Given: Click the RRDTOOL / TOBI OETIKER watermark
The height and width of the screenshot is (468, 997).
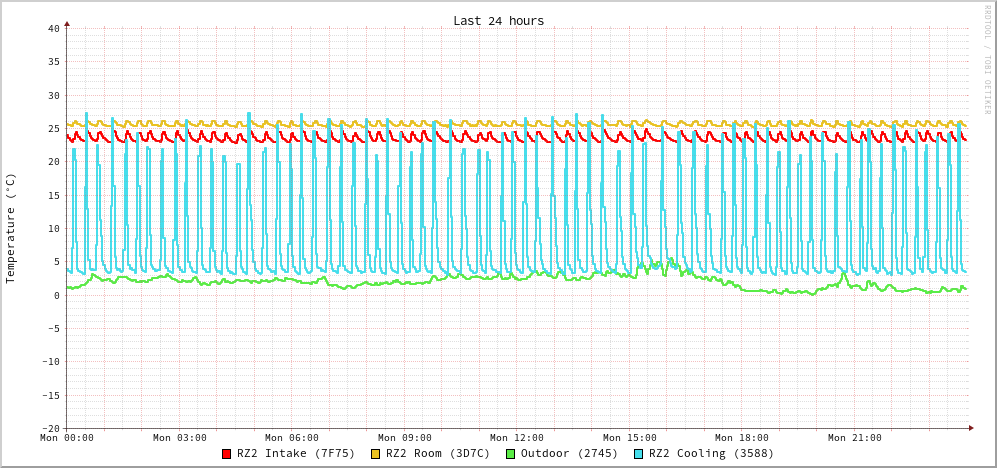Looking at the screenshot, I should [987, 60].
